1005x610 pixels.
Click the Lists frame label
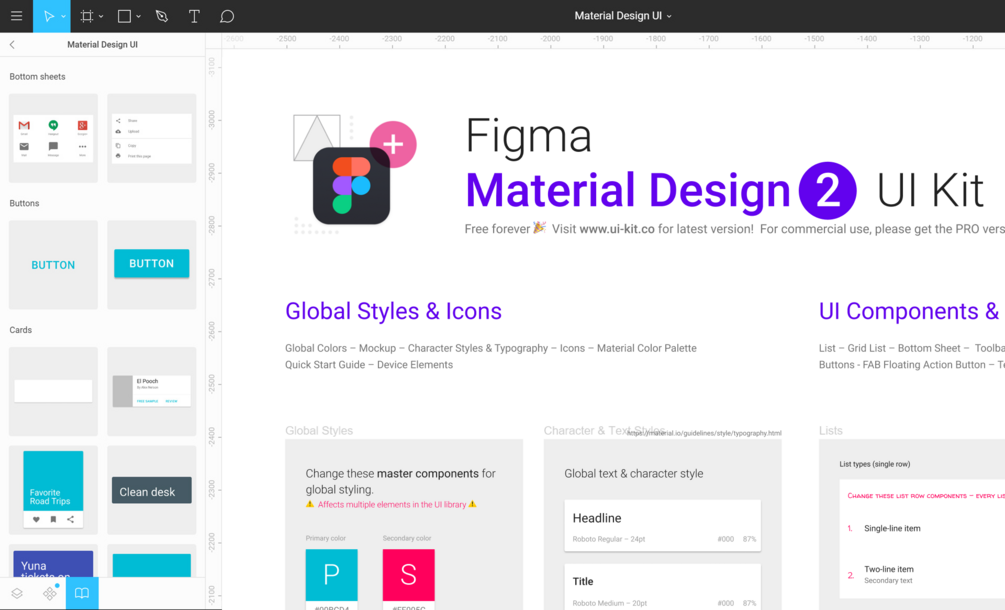(x=831, y=431)
